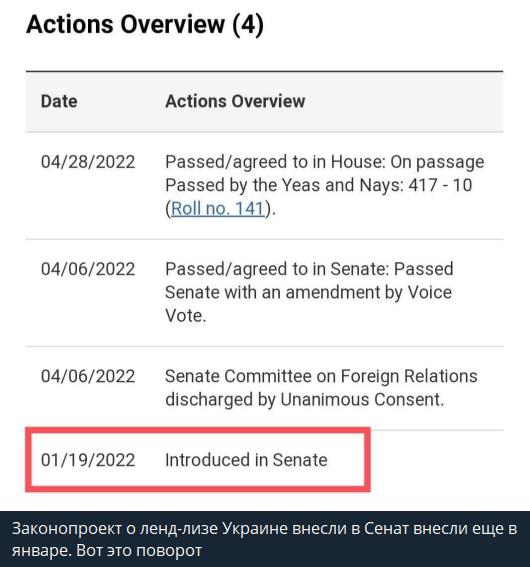Select the Date column header

[59, 101]
